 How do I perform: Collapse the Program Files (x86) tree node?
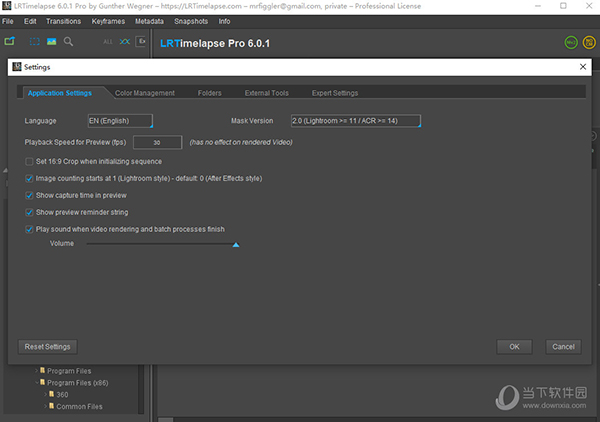(37, 382)
